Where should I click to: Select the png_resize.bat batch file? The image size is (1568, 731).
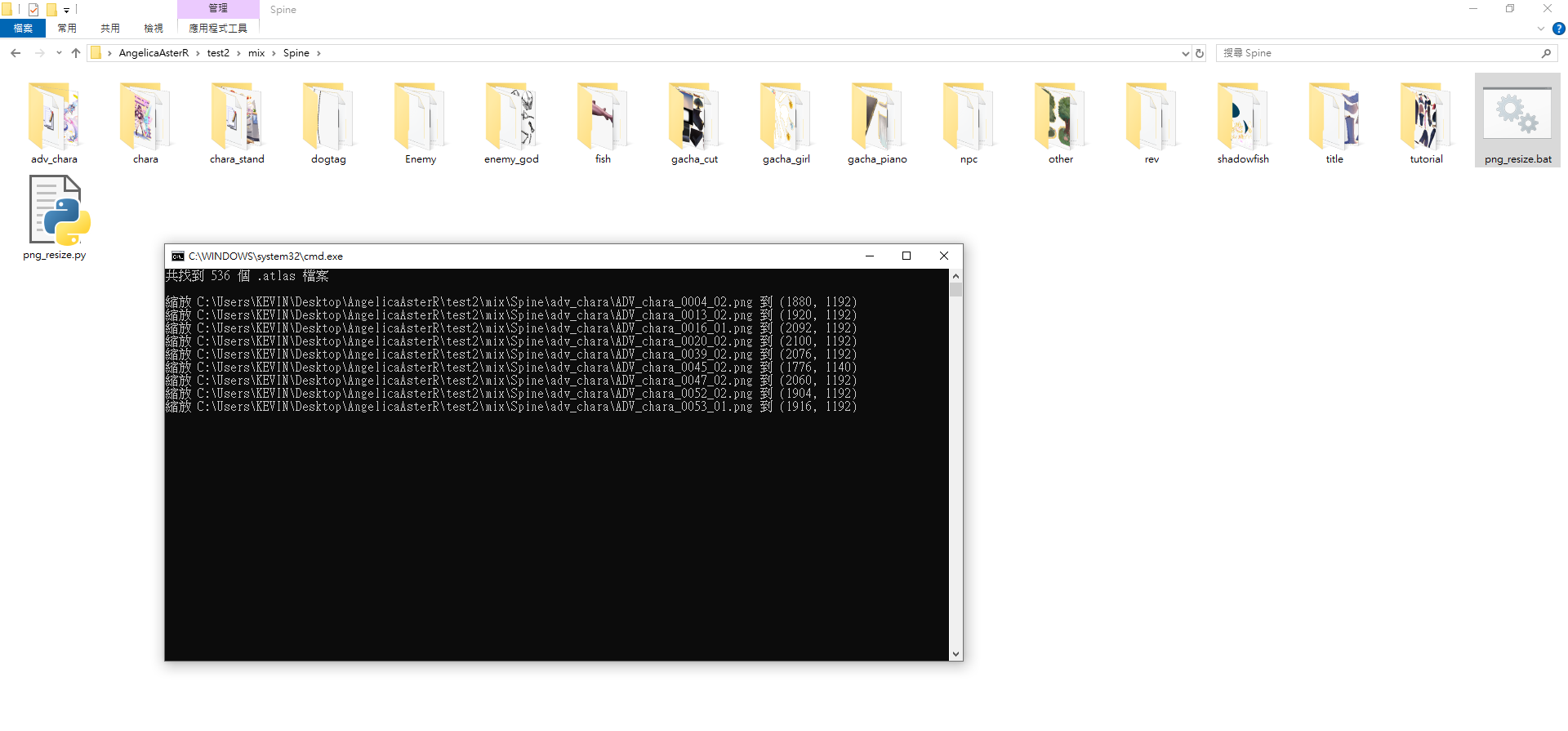pyautogui.click(x=1517, y=117)
